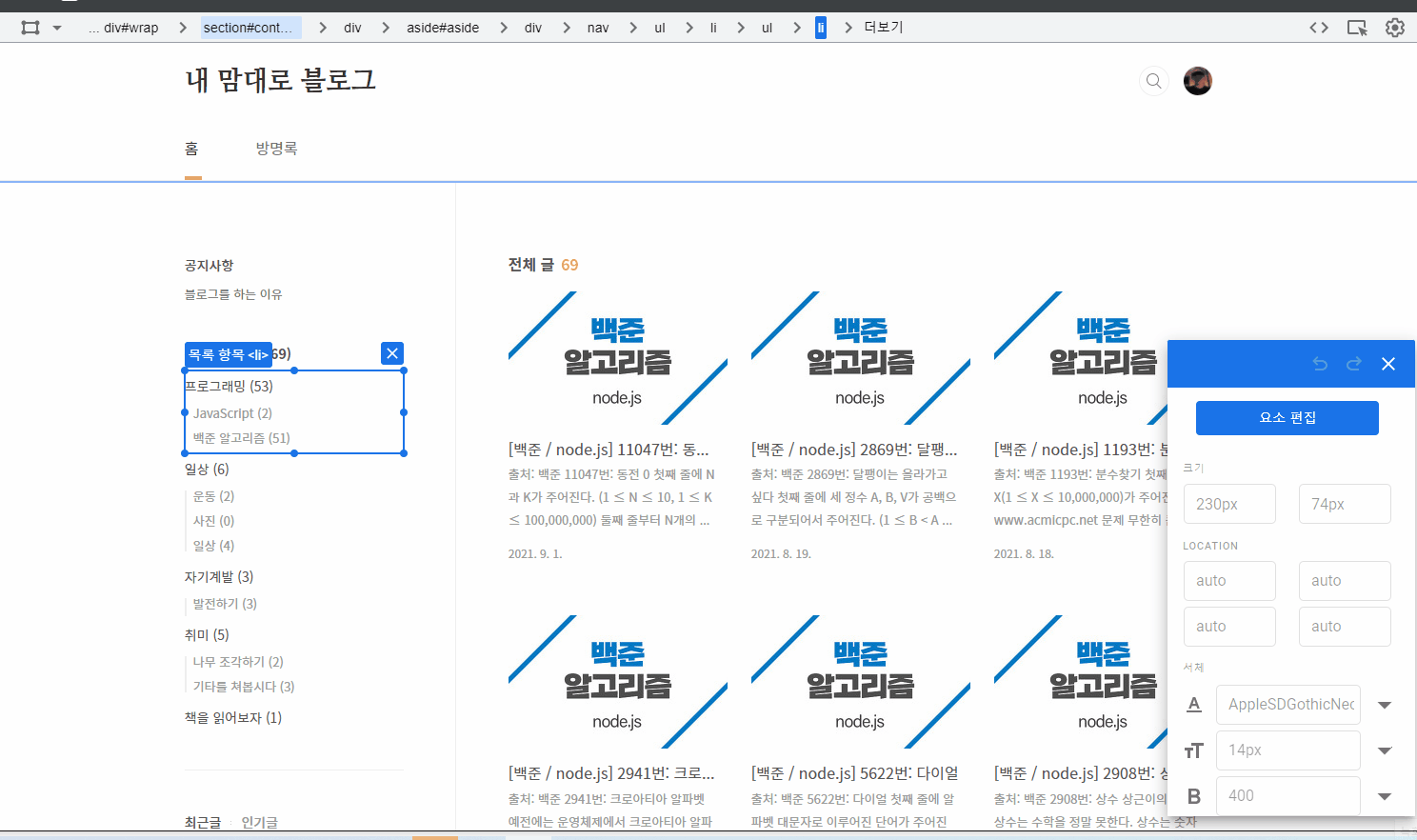
Task: Open post title [백준 / node.js] 2908번
Action: [1081, 773]
